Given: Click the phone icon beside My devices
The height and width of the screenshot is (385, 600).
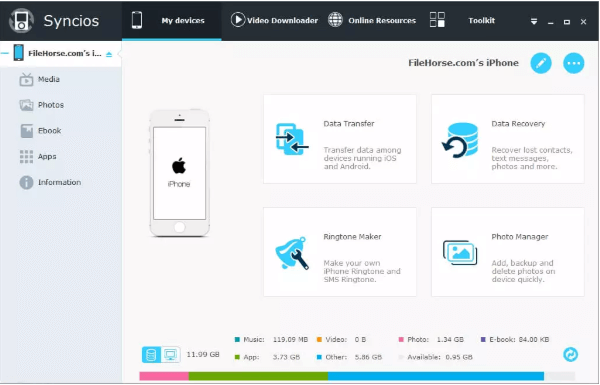Looking at the screenshot, I should [137, 20].
